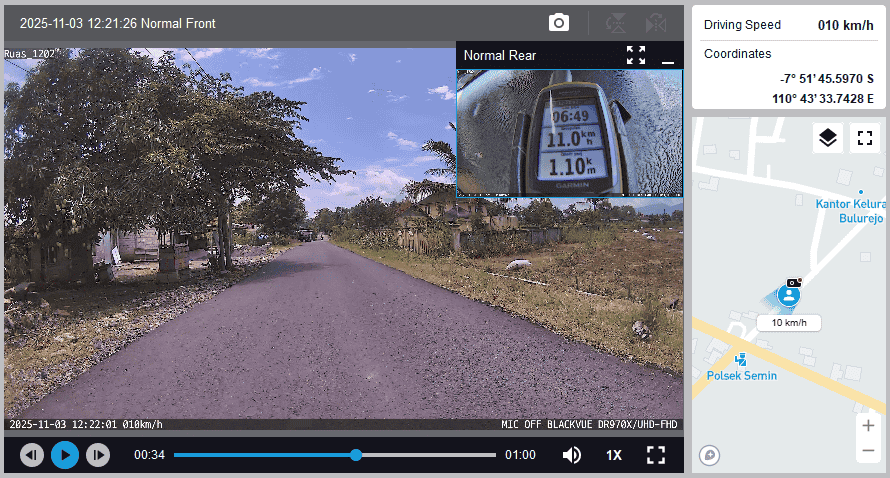Viewport: 890px width, 478px height.
Task: Change the 1X playback speed
Action: tap(613, 455)
